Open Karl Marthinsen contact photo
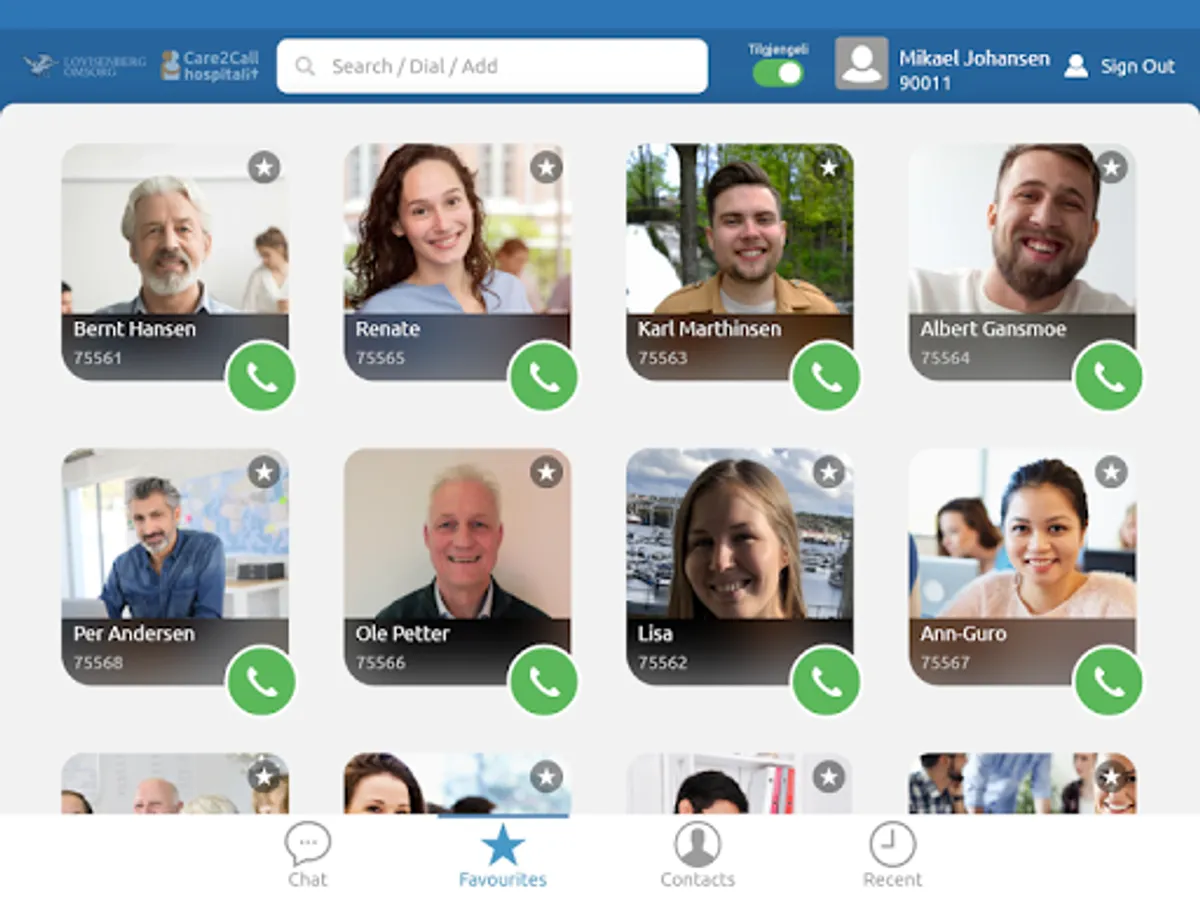1200x900 pixels. pos(740,228)
